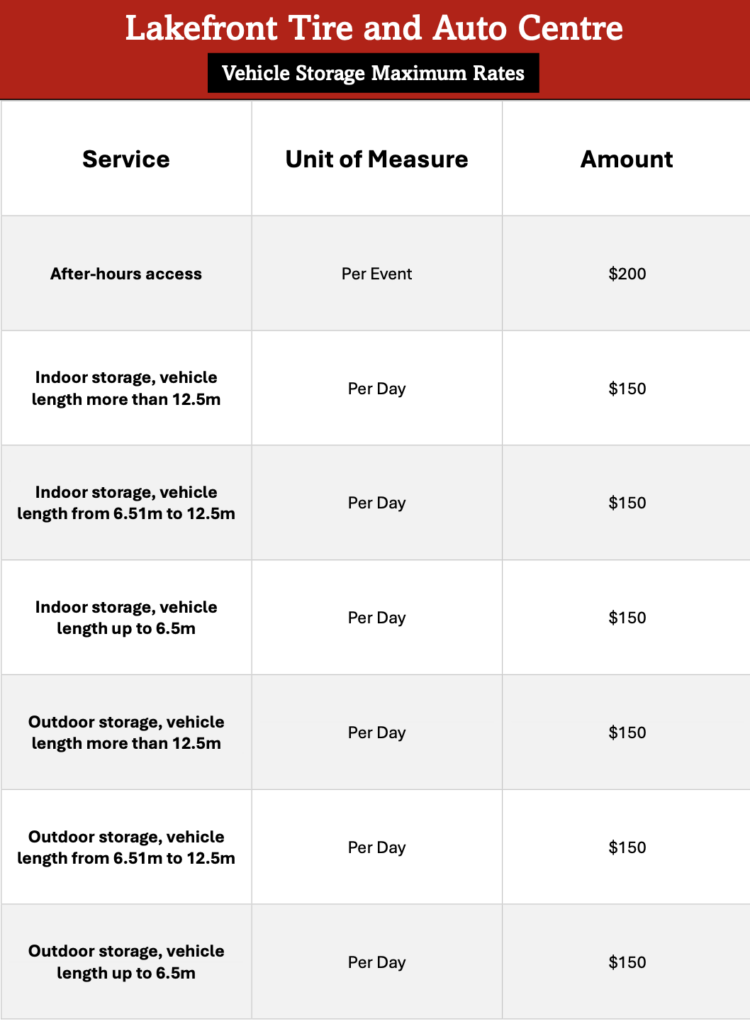
Task: Select the $200 amount cell
Action: click(627, 273)
